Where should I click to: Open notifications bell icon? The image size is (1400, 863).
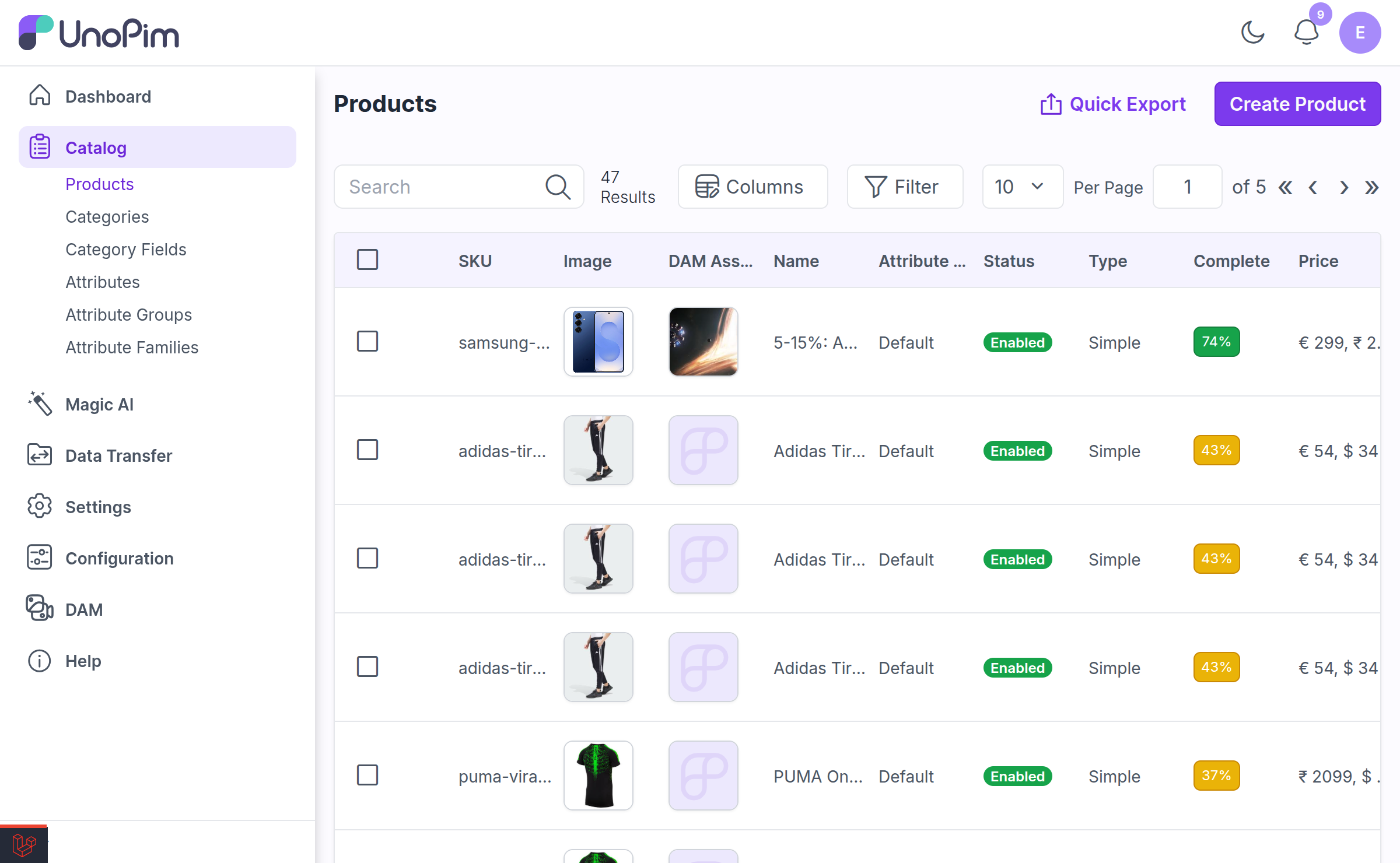point(1306,33)
